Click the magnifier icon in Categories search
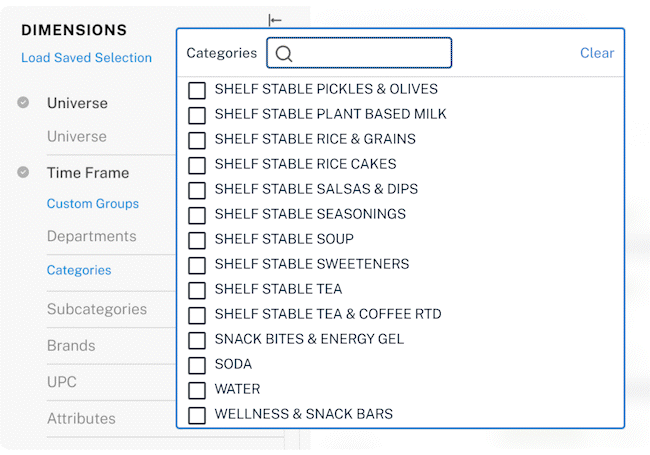This screenshot has height=455, width=650. (284, 53)
